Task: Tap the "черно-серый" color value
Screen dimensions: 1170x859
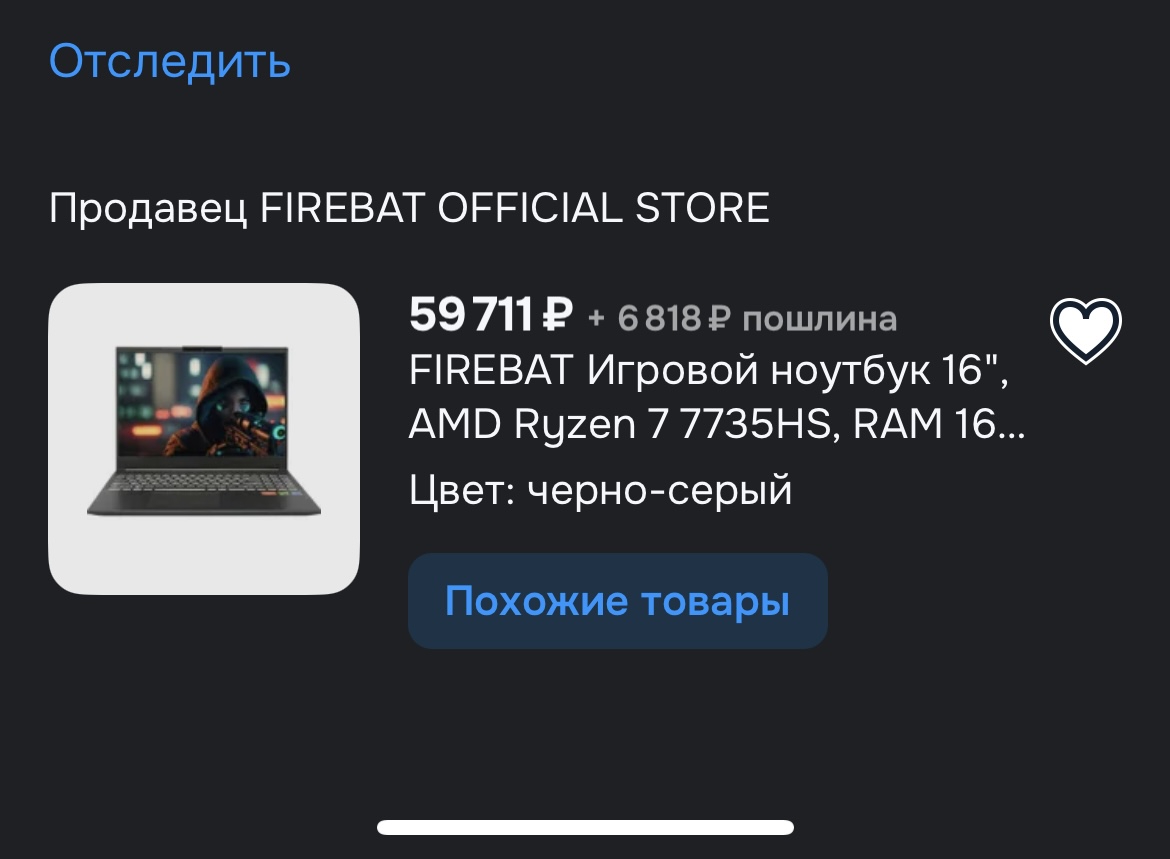Action: pyautogui.click(x=660, y=490)
